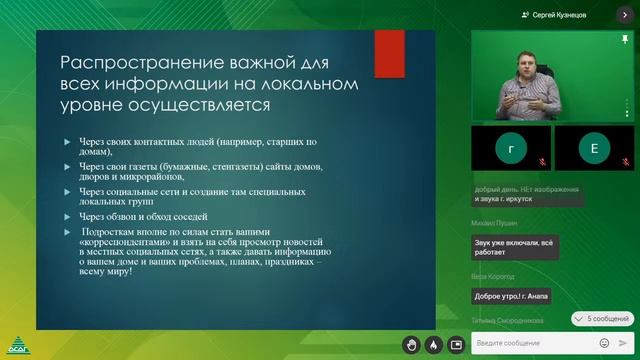Viewport: 640px width, 360px height.
Task: Click the flame reaction icon
Action: [x=433, y=345]
